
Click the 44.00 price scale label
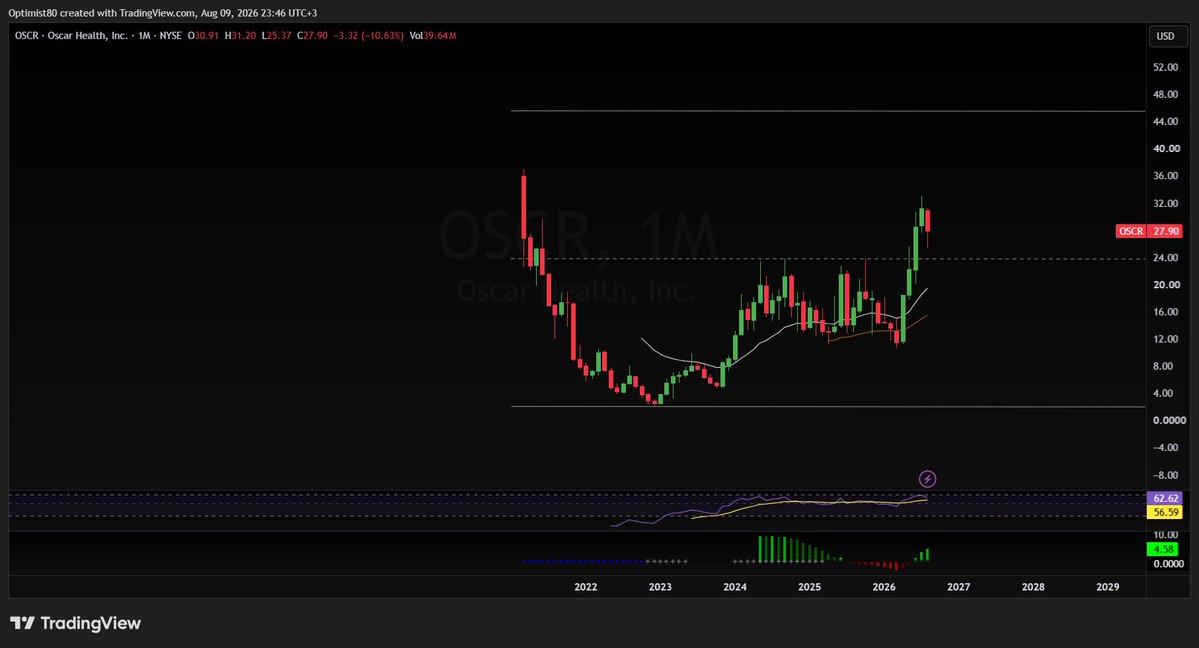(x=1165, y=122)
